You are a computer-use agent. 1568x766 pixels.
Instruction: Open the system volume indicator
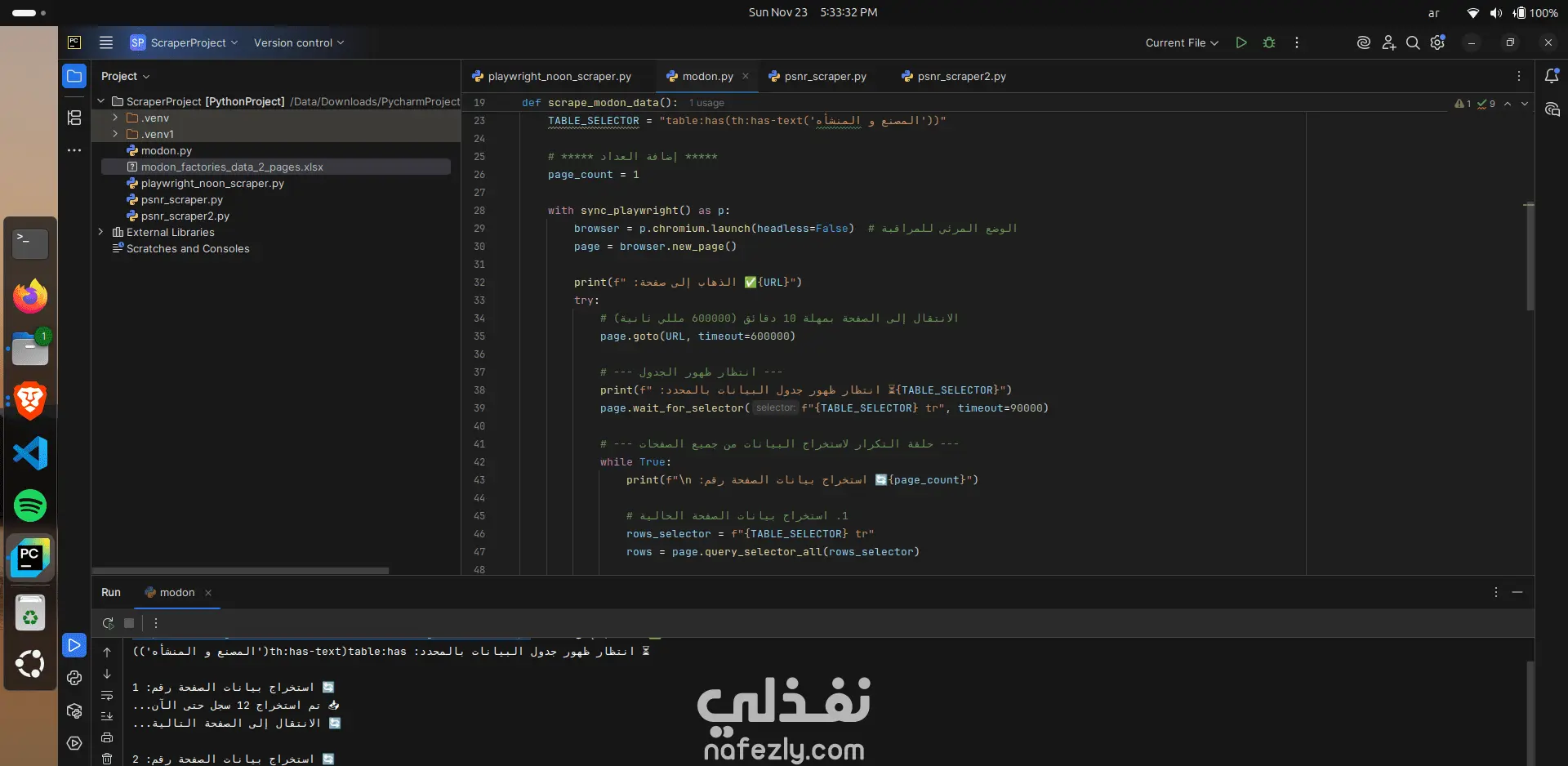click(1495, 13)
